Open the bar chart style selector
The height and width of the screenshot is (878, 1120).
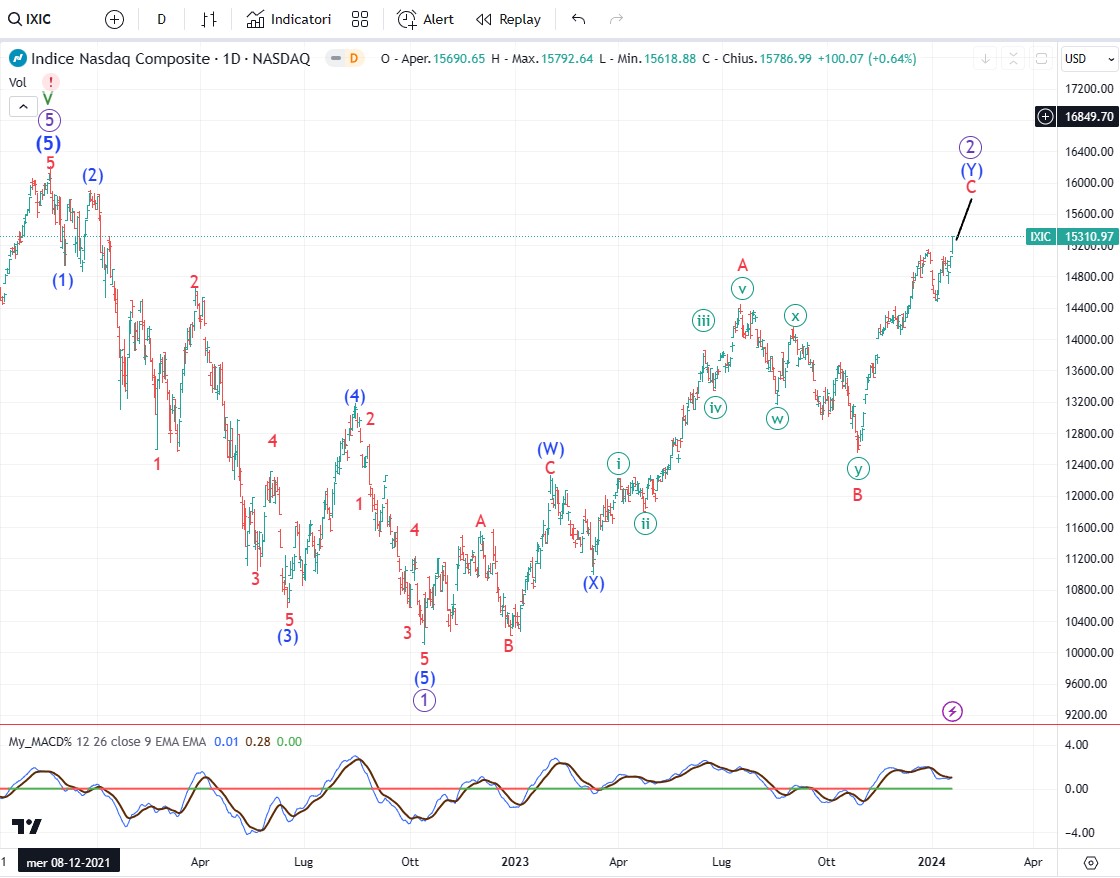click(x=209, y=19)
